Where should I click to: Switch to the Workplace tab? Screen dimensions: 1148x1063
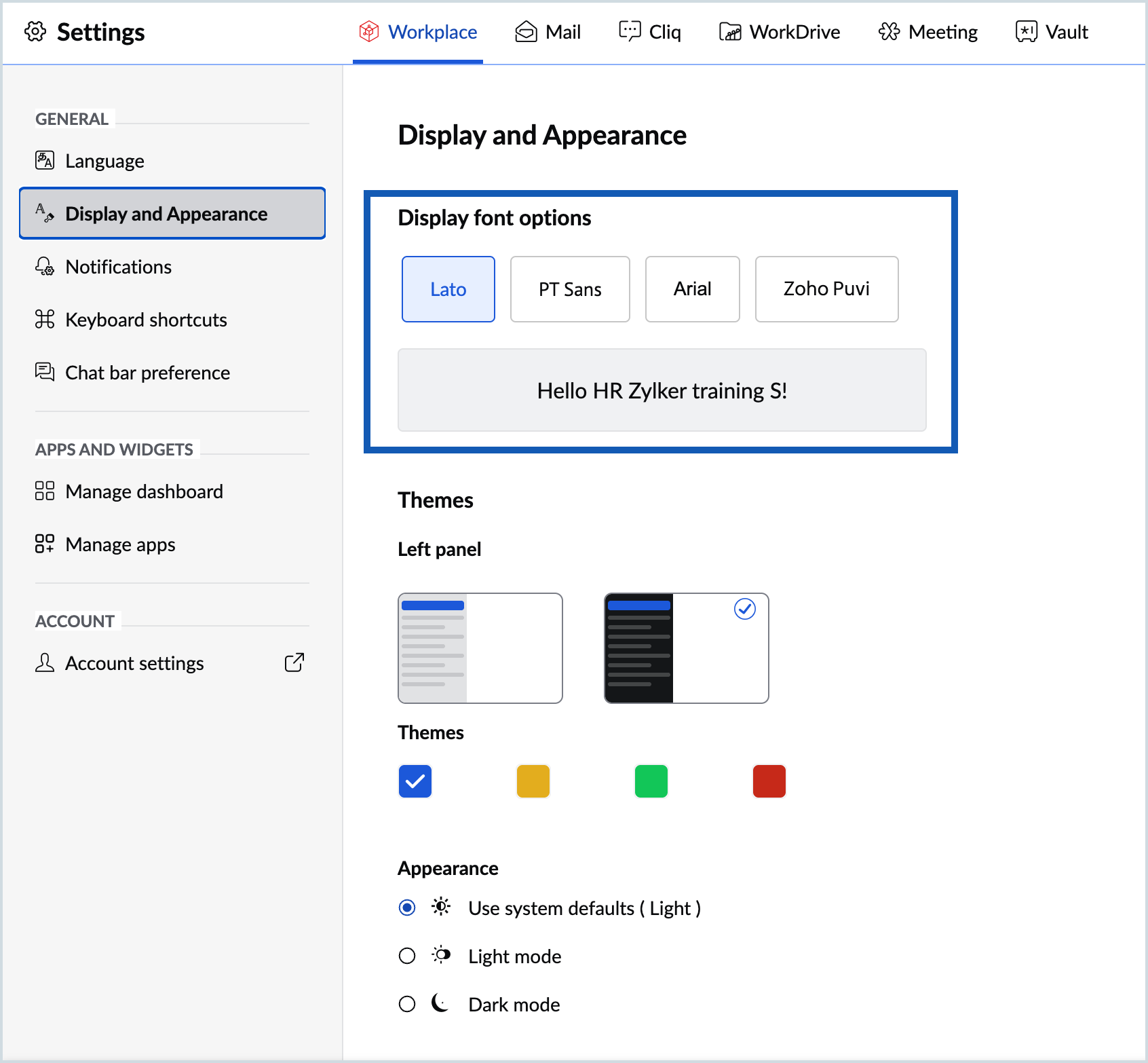418,32
